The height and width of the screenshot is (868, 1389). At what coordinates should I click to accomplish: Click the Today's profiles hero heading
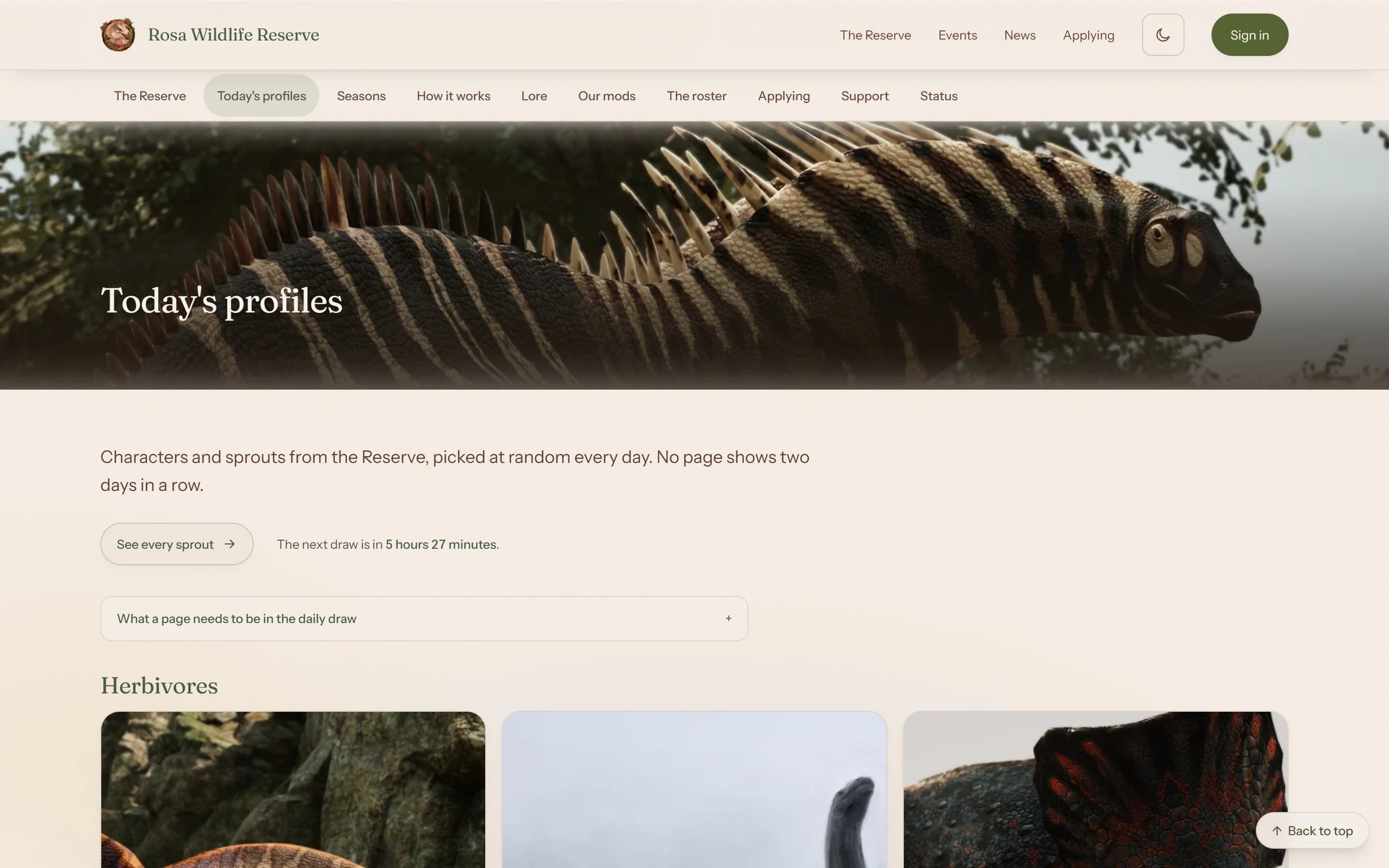pyautogui.click(x=221, y=300)
